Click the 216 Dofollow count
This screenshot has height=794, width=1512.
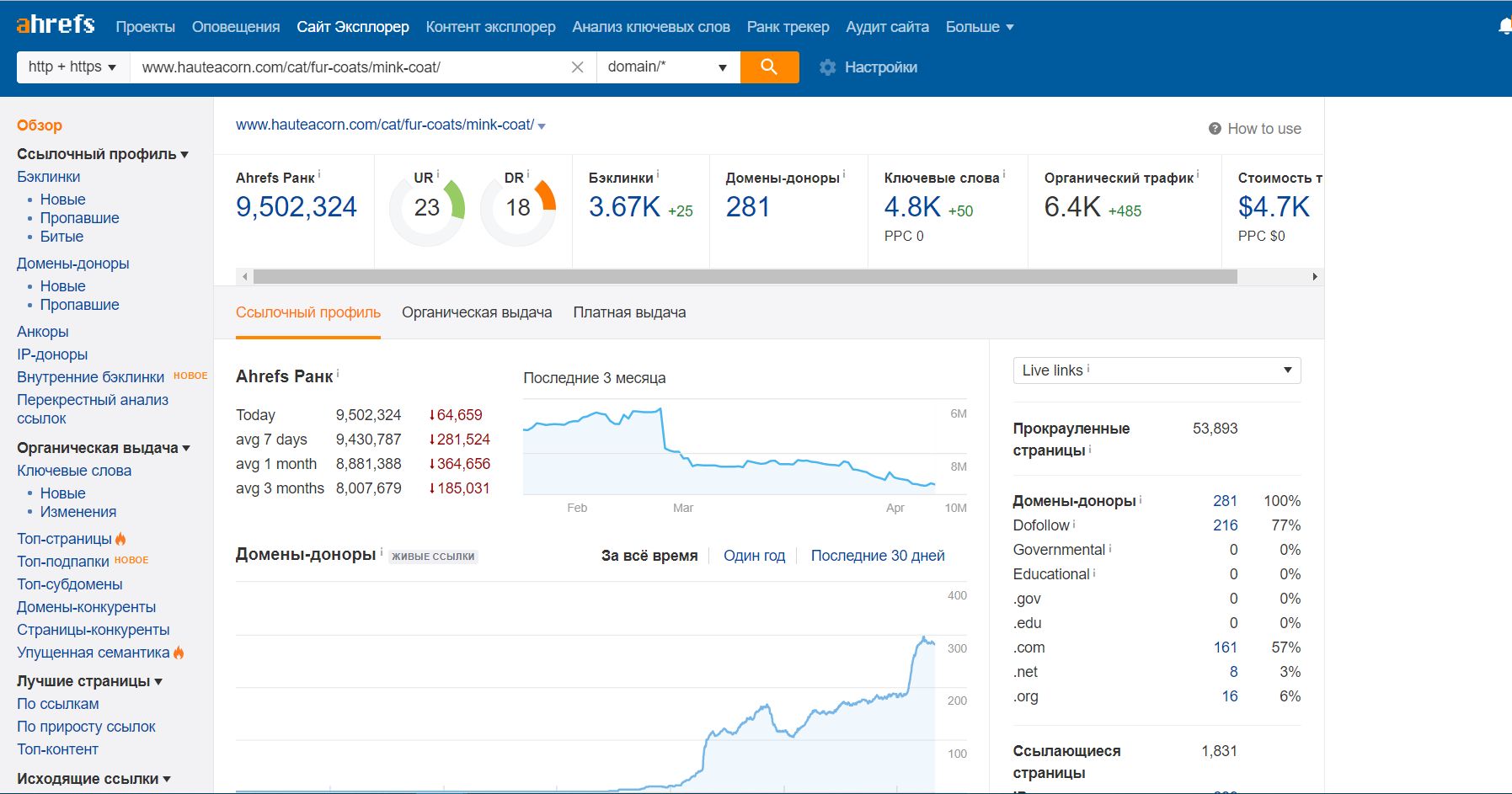(x=1225, y=525)
